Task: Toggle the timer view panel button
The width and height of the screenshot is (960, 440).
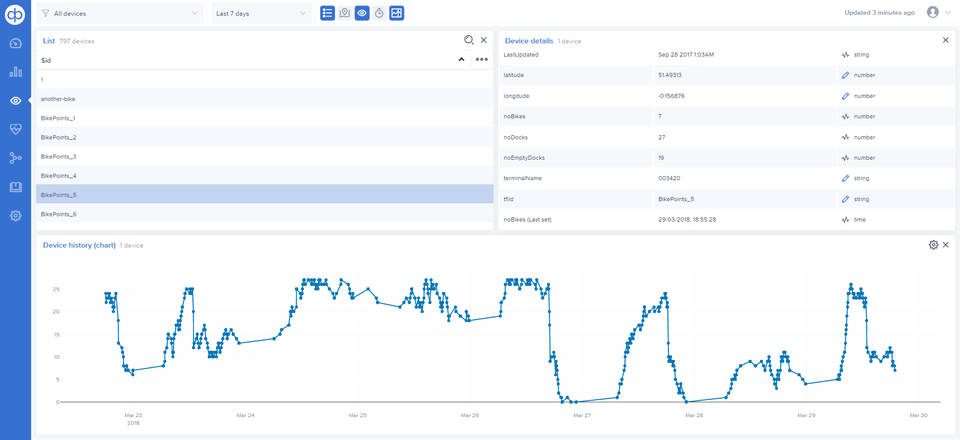Action: coord(379,13)
